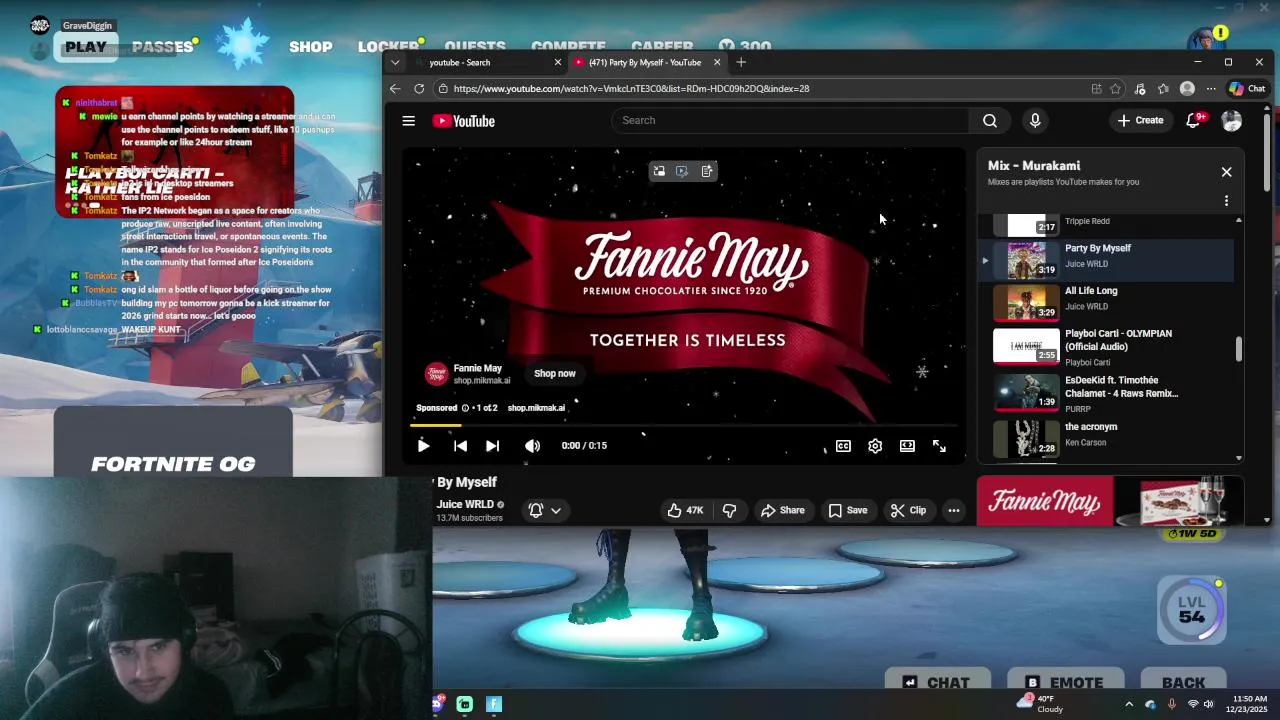Select the LOCKER tab in Fortnite

tap(389, 46)
